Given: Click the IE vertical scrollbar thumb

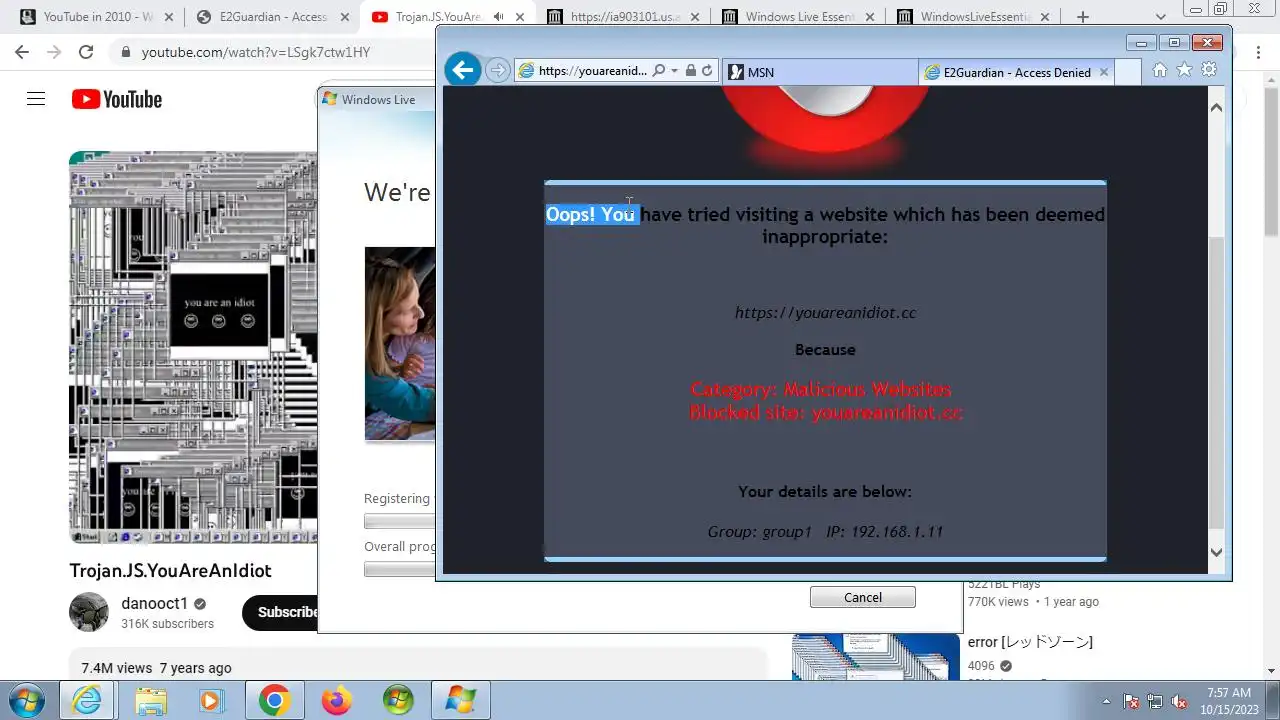Looking at the screenshot, I should click(x=1216, y=383).
